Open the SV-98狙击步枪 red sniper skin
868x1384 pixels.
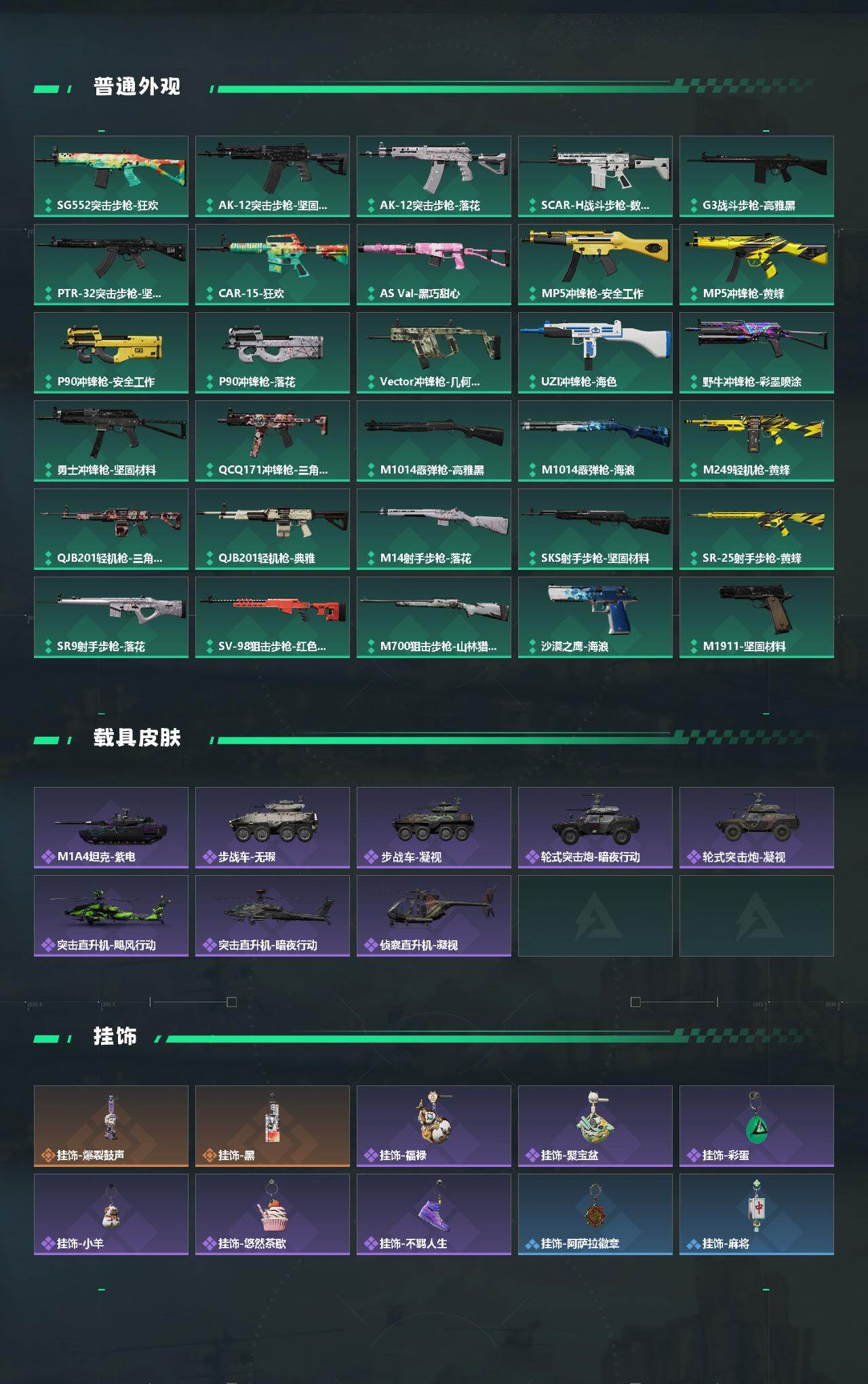(x=273, y=617)
